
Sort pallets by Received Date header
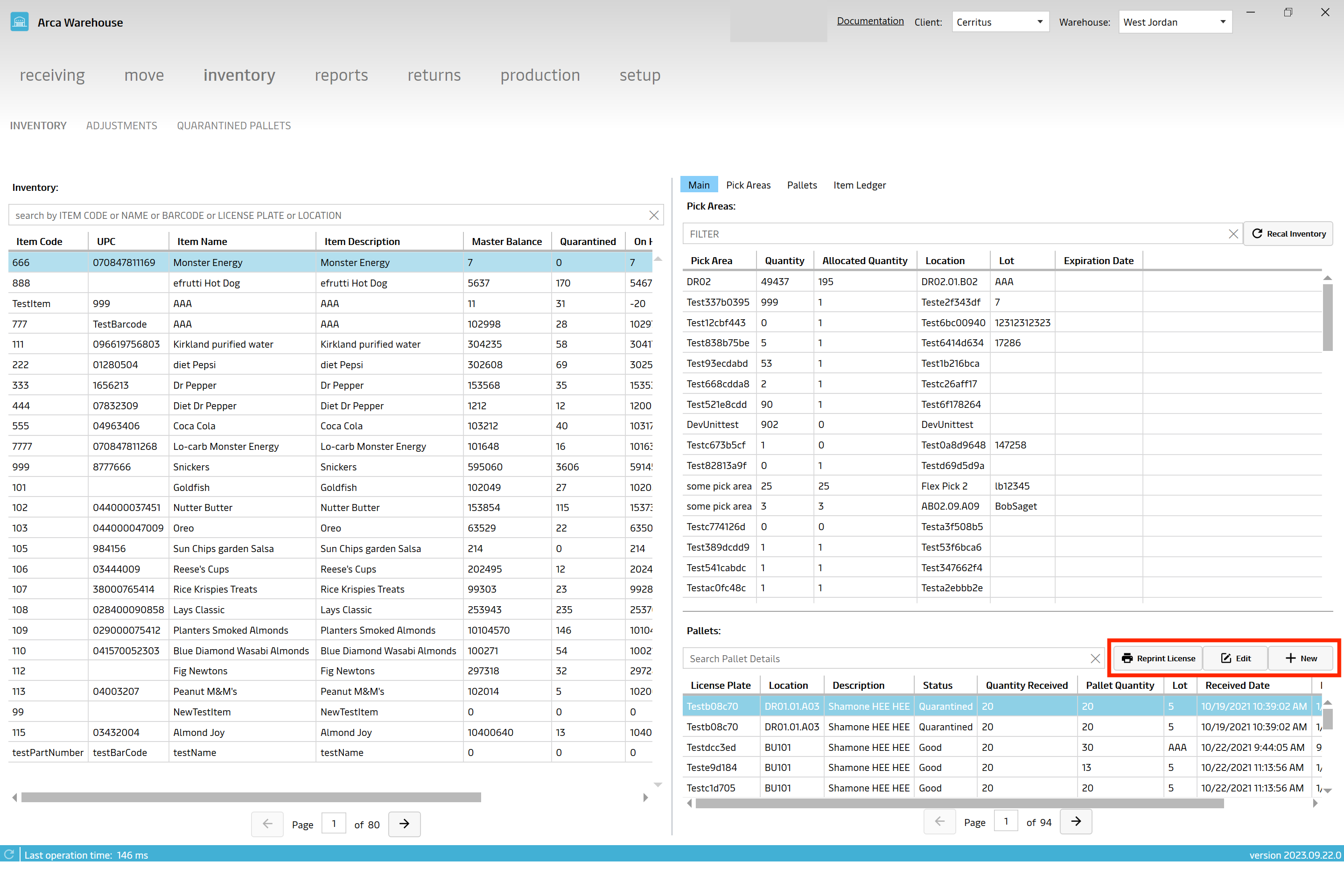pyautogui.click(x=1254, y=685)
